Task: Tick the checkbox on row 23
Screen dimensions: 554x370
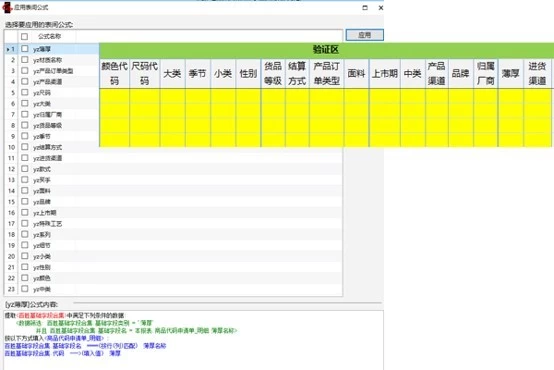Action: pyautogui.click(x=24, y=288)
